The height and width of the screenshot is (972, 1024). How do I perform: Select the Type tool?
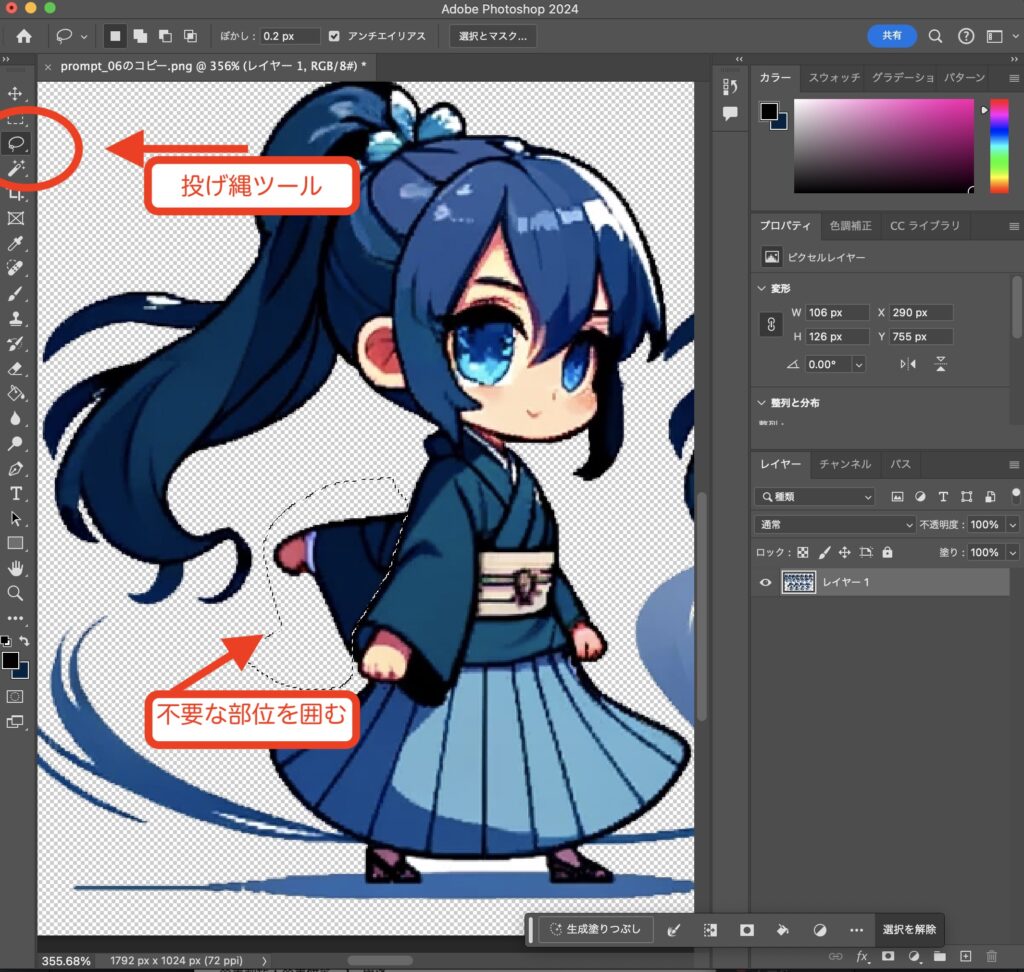(16, 493)
